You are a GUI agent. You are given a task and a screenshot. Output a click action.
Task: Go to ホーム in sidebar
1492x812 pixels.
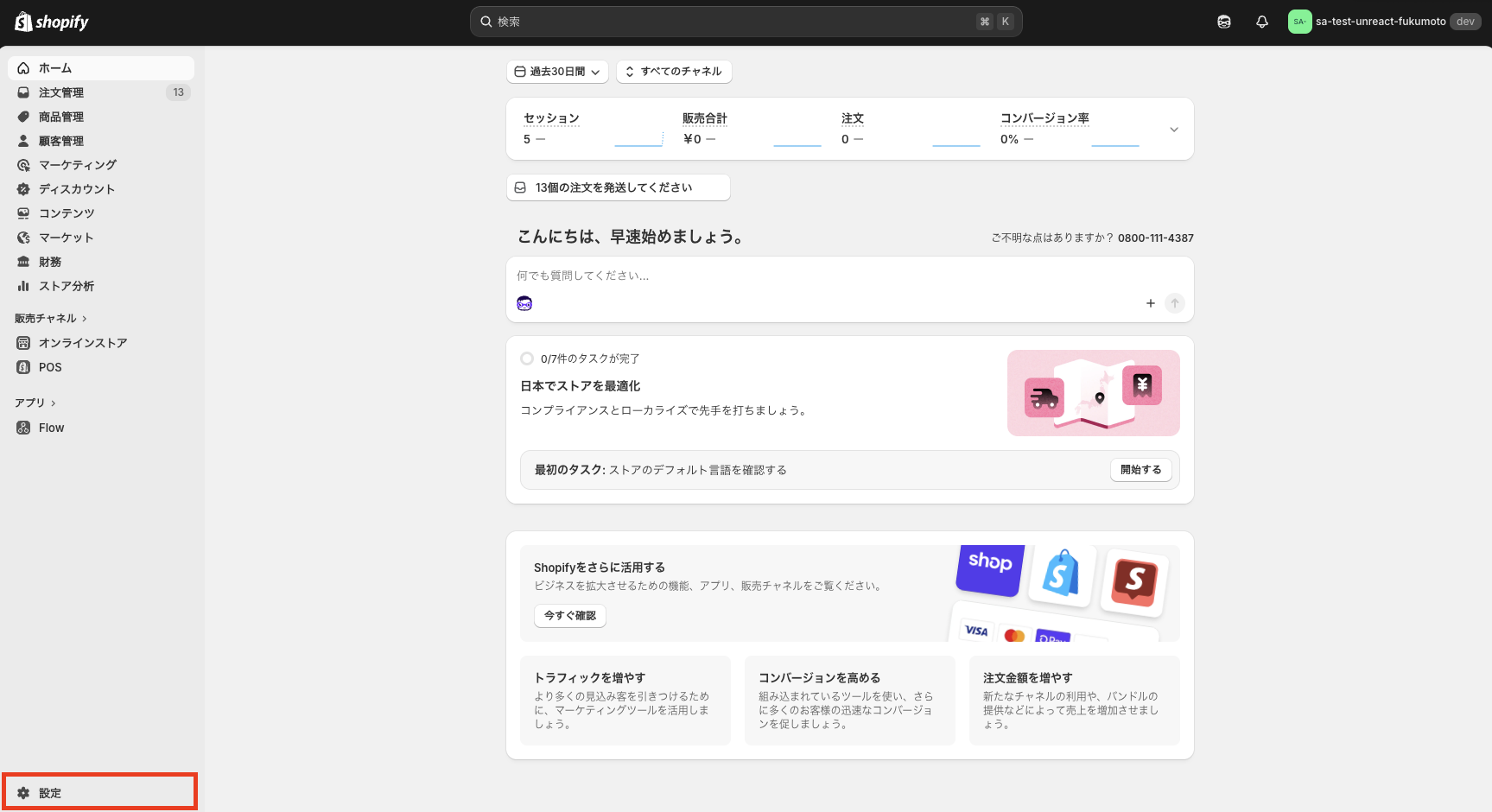click(101, 68)
